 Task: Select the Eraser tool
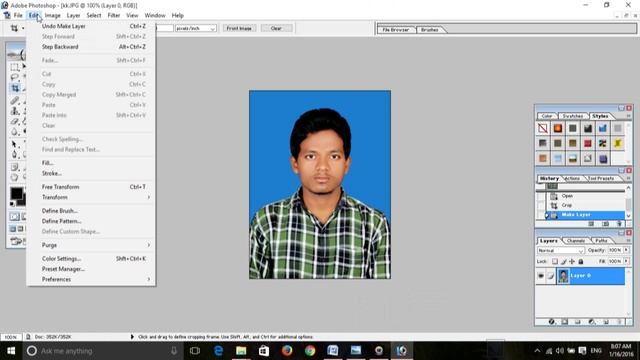(x=15, y=122)
